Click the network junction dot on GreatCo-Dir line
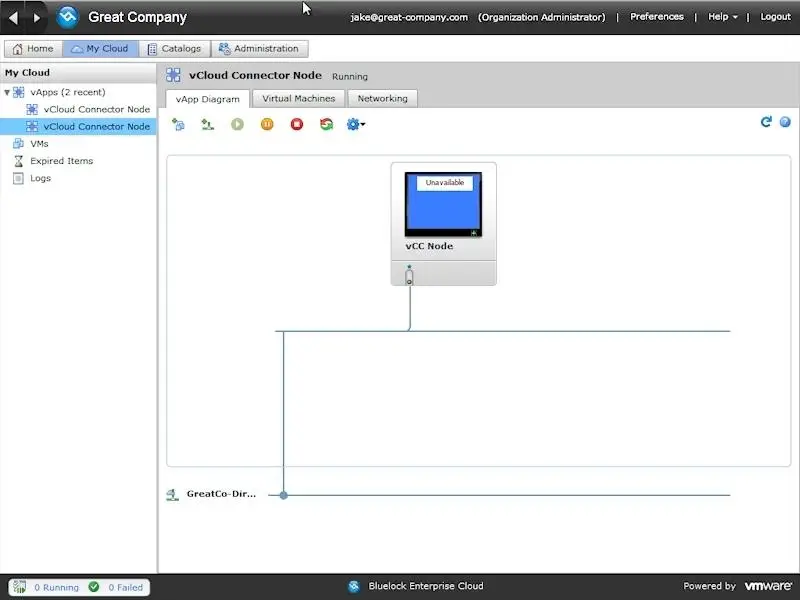Viewport: 800px width, 600px height. click(x=284, y=495)
